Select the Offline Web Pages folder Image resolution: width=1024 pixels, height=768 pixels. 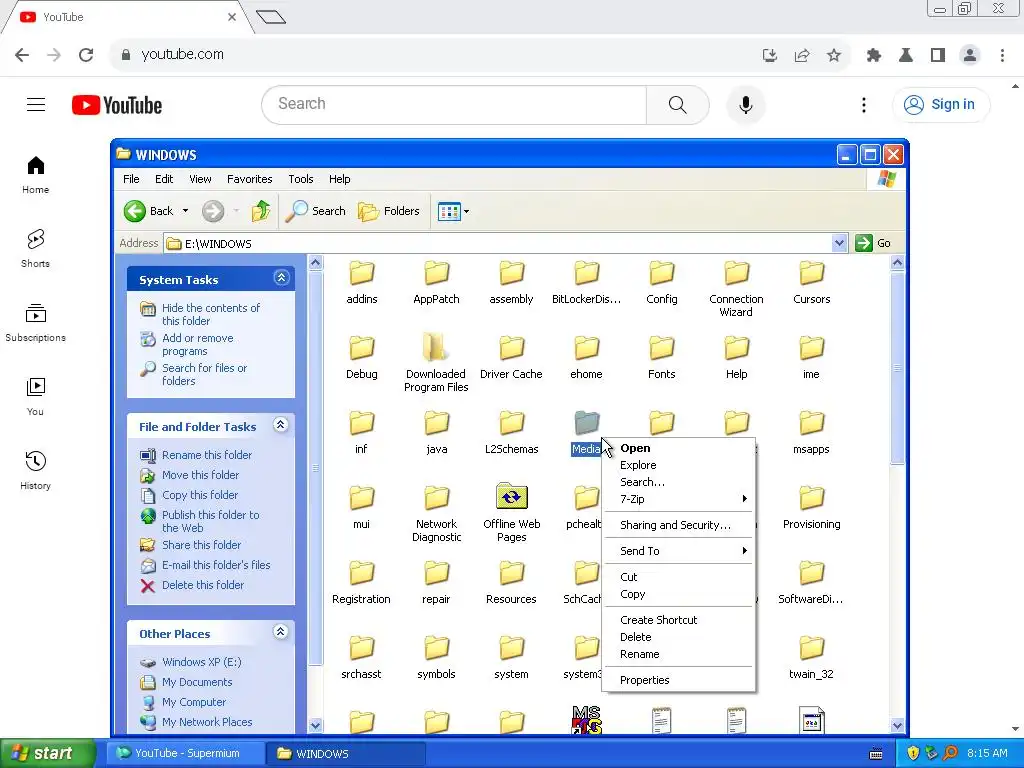(x=511, y=513)
